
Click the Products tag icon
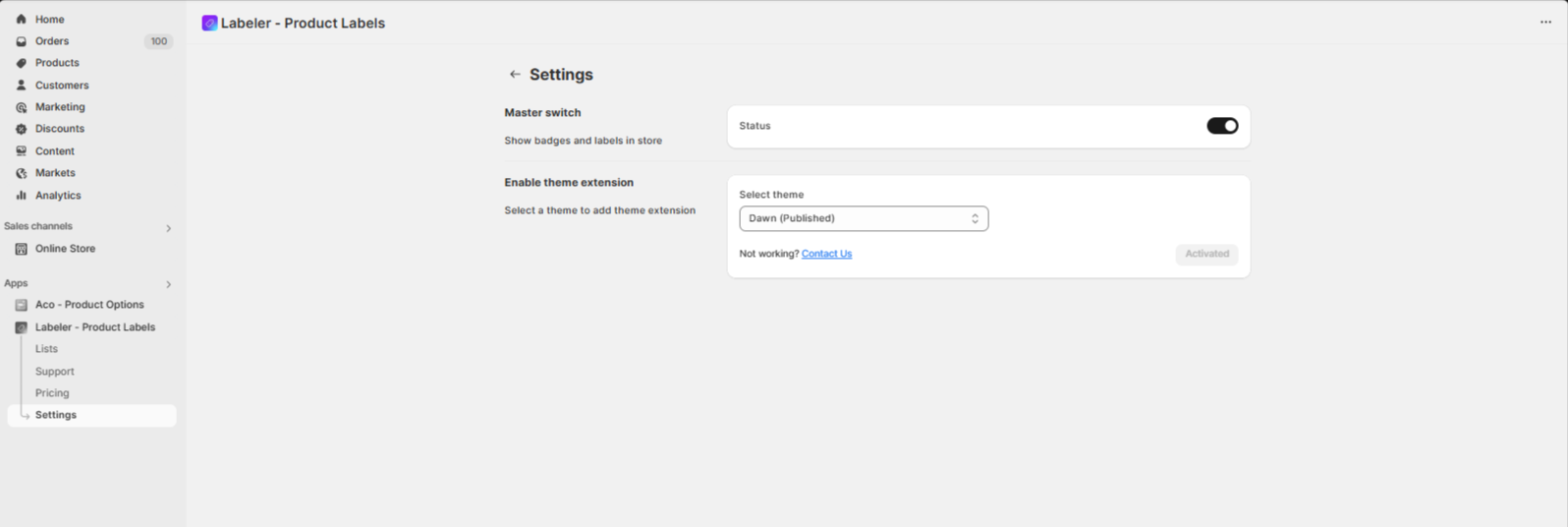(21, 63)
